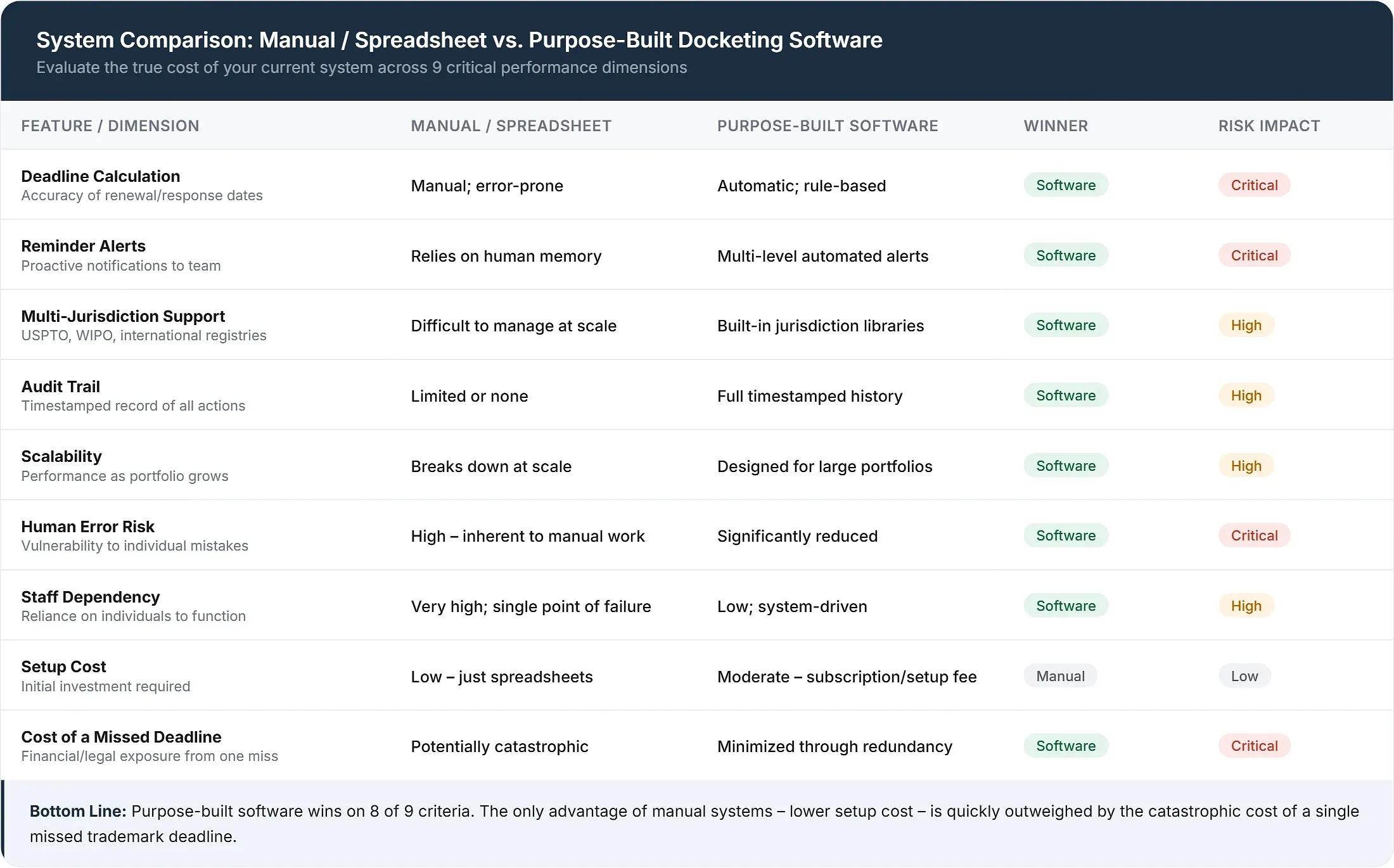The height and width of the screenshot is (868, 1394).
Task: Click the RISK IMPACT column header
Action: 1269,126
